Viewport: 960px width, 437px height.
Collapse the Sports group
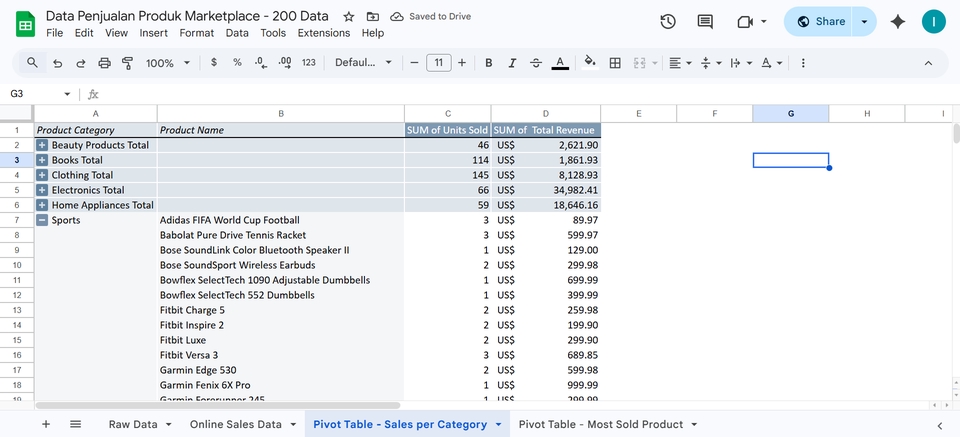(42, 220)
